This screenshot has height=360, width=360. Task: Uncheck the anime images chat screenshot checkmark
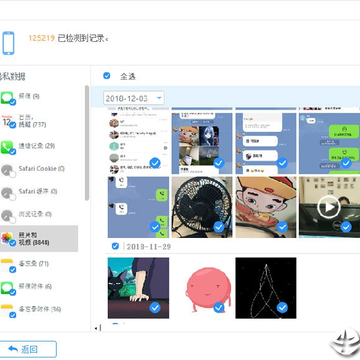pyautogui.click(x=219, y=163)
